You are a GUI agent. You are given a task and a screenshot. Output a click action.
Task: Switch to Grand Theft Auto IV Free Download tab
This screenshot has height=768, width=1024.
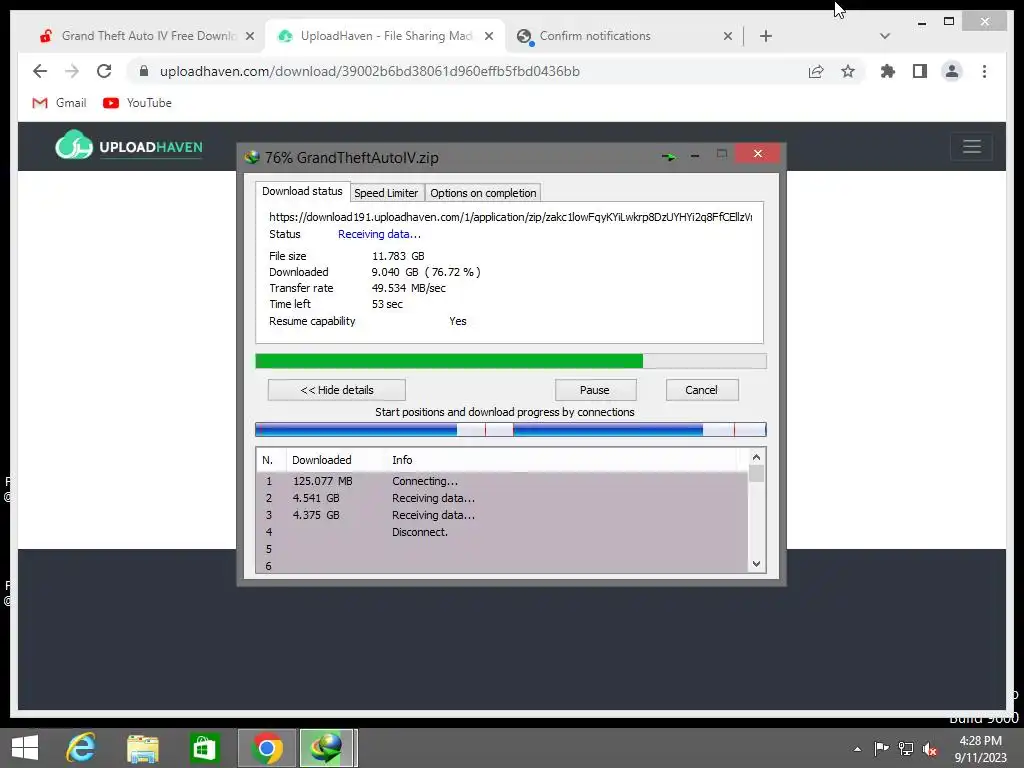(x=148, y=36)
